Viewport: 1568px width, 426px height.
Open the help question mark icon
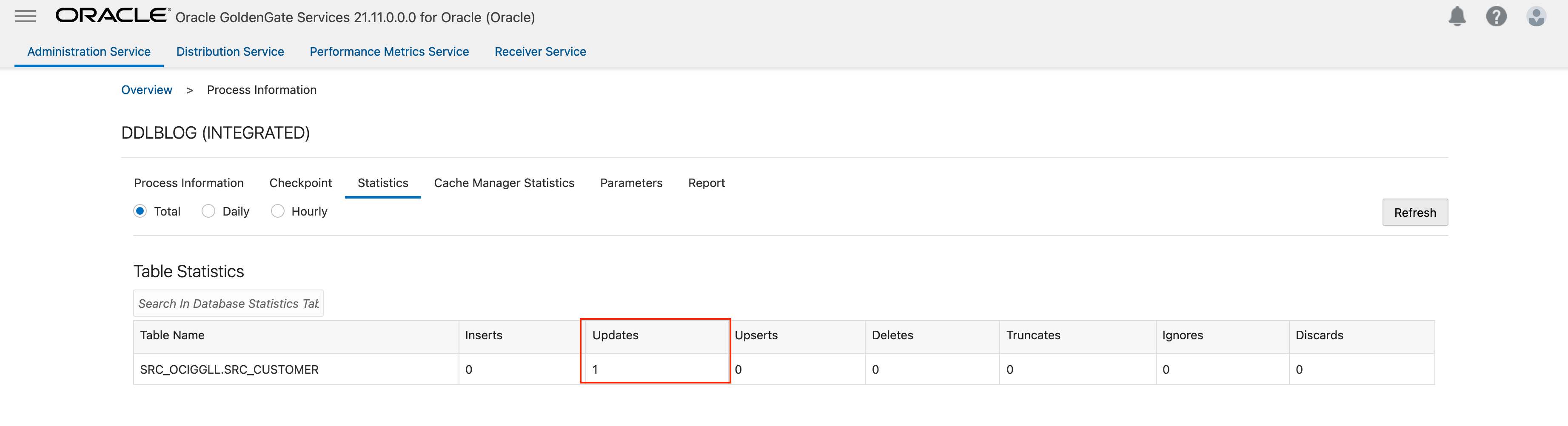point(1496,17)
